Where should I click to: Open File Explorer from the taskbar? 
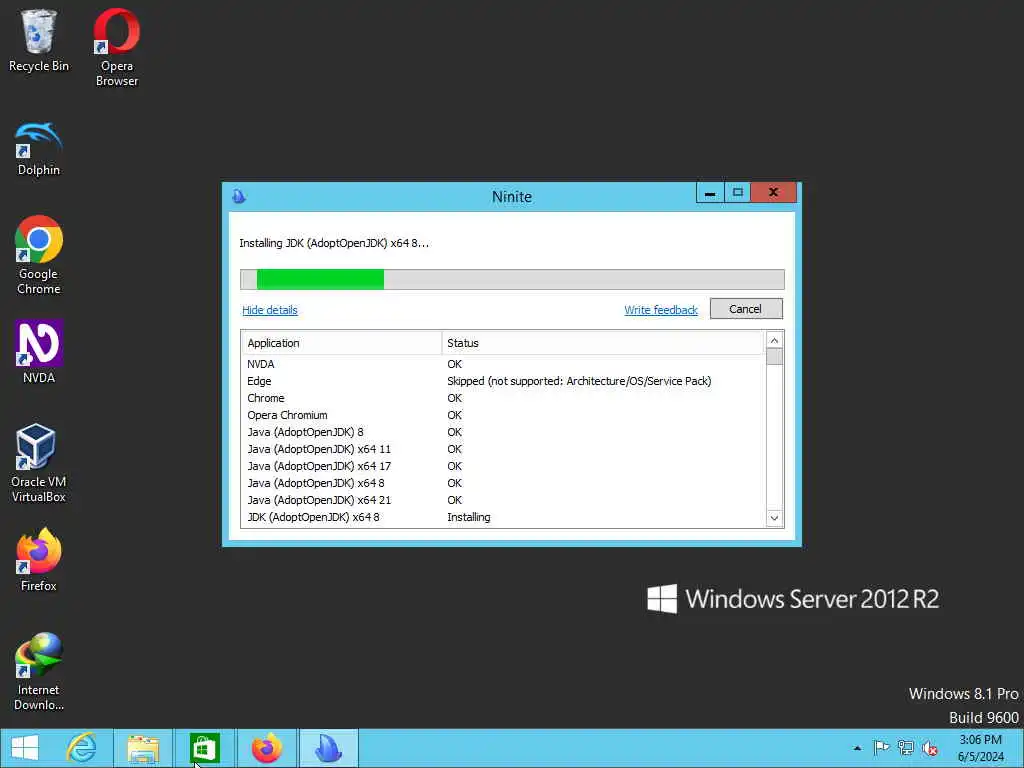[144, 748]
